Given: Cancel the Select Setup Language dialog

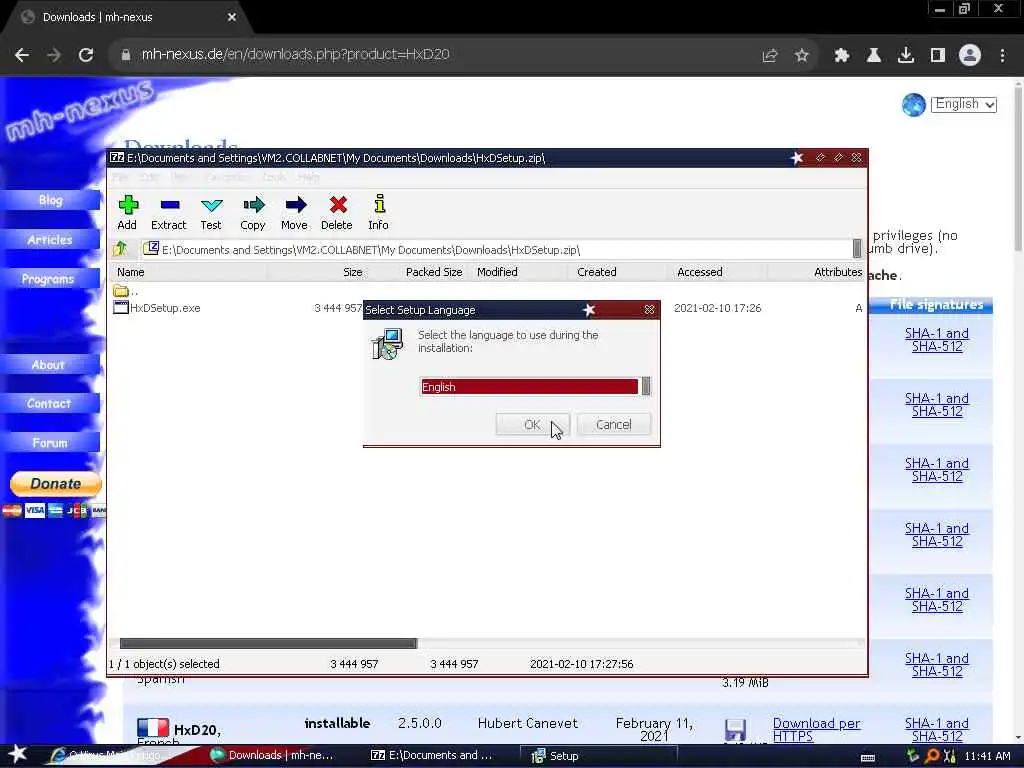Looking at the screenshot, I should (x=614, y=424).
